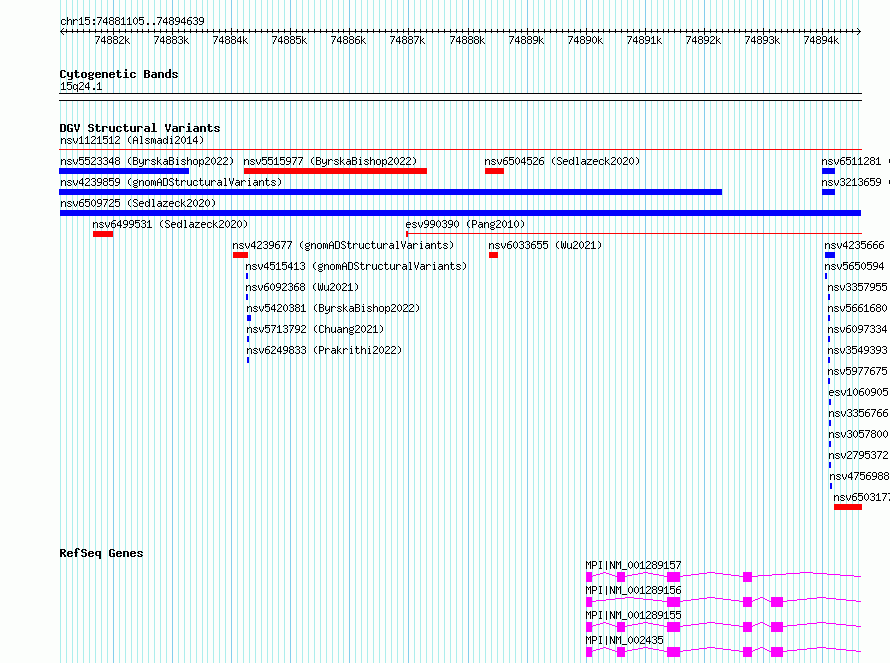This screenshot has height=663, width=890.
Task: Click the 74888k ruler position
Action: pos(467,40)
